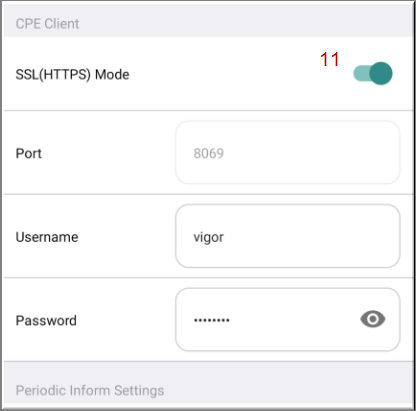416x411 pixels.
Task: Click the 8069 placeholder text
Action: [x=209, y=153]
